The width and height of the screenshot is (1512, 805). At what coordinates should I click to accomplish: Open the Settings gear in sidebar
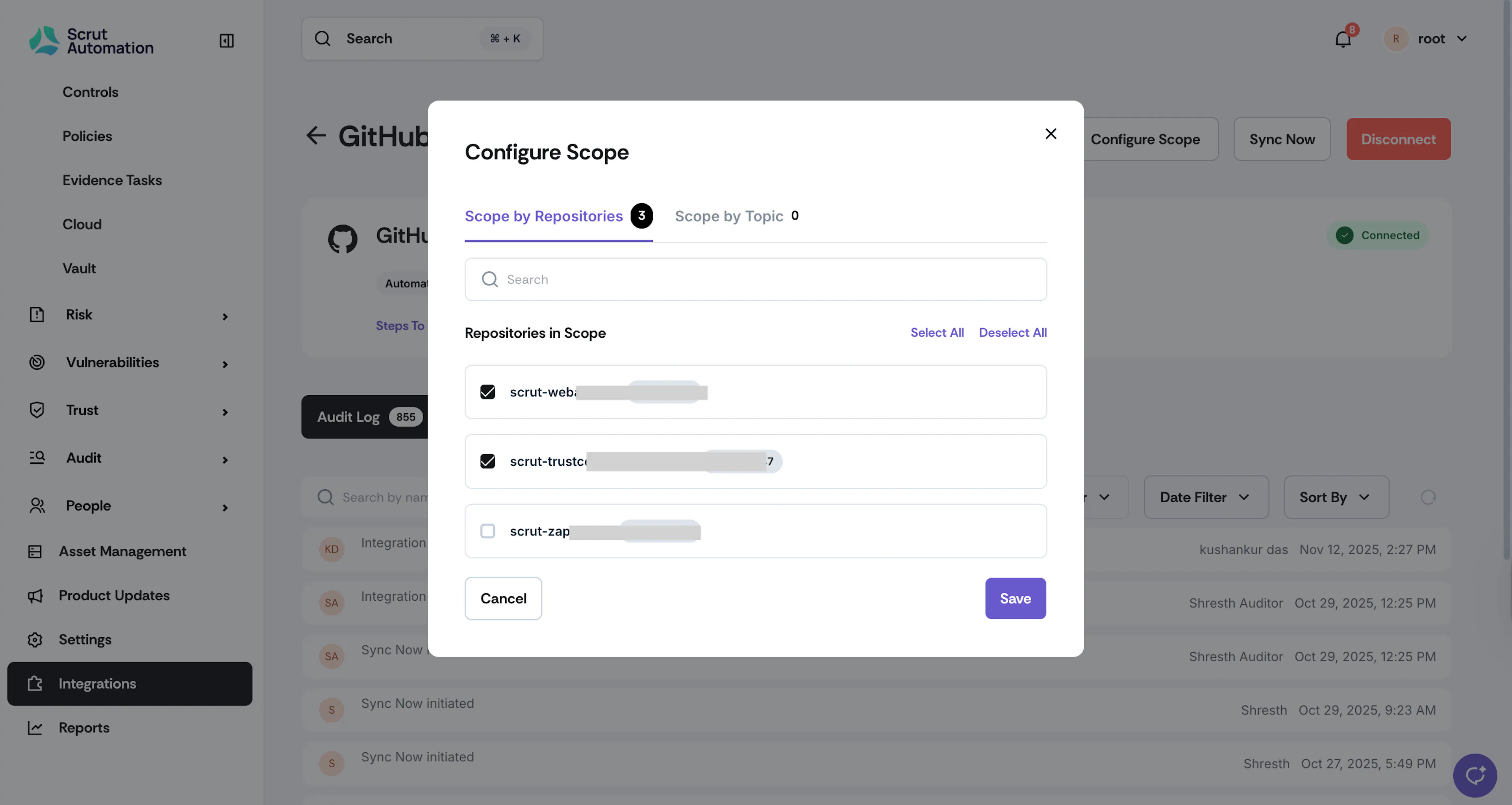coord(35,639)
